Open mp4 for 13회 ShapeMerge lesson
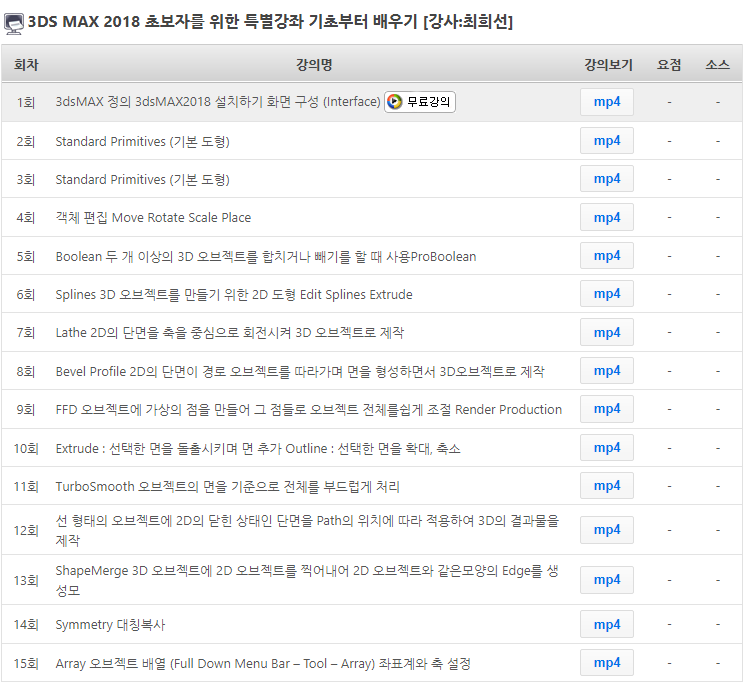 click(x=607, y=580)
